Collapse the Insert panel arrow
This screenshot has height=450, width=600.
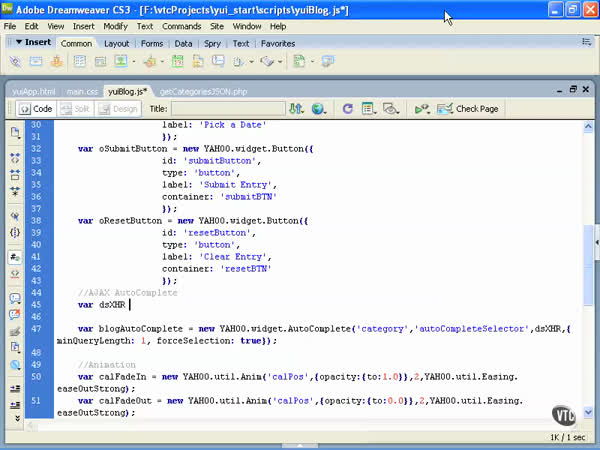tap(19, 43)
